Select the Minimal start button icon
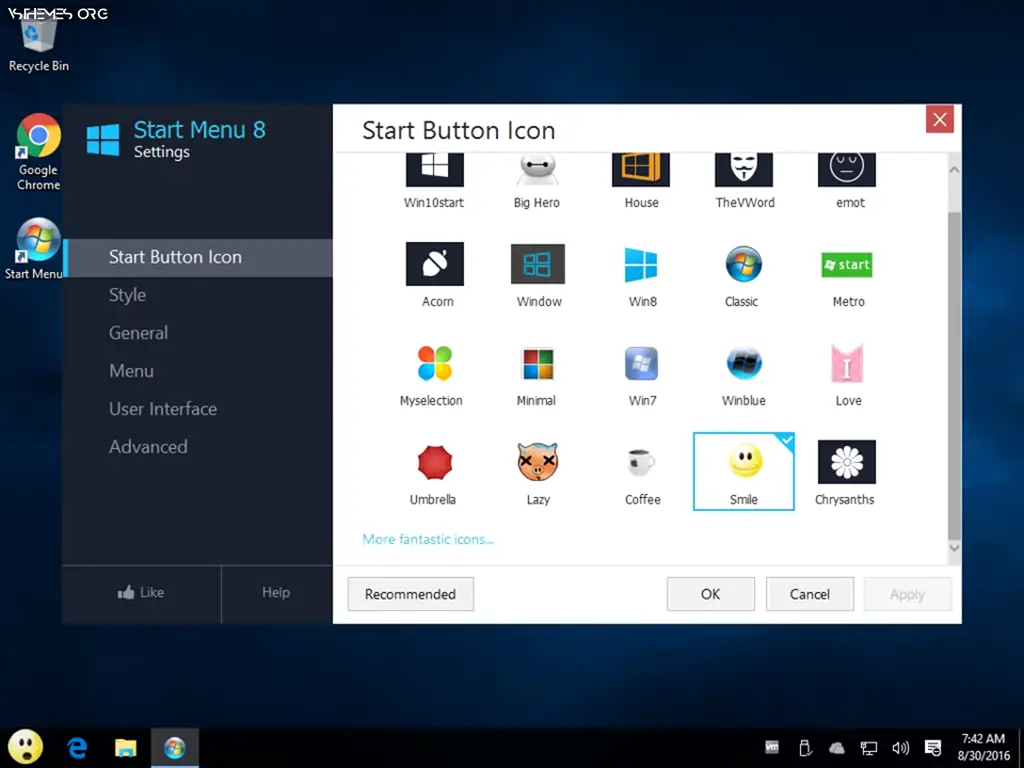1024x768 pixels. [x=537, y=363]
